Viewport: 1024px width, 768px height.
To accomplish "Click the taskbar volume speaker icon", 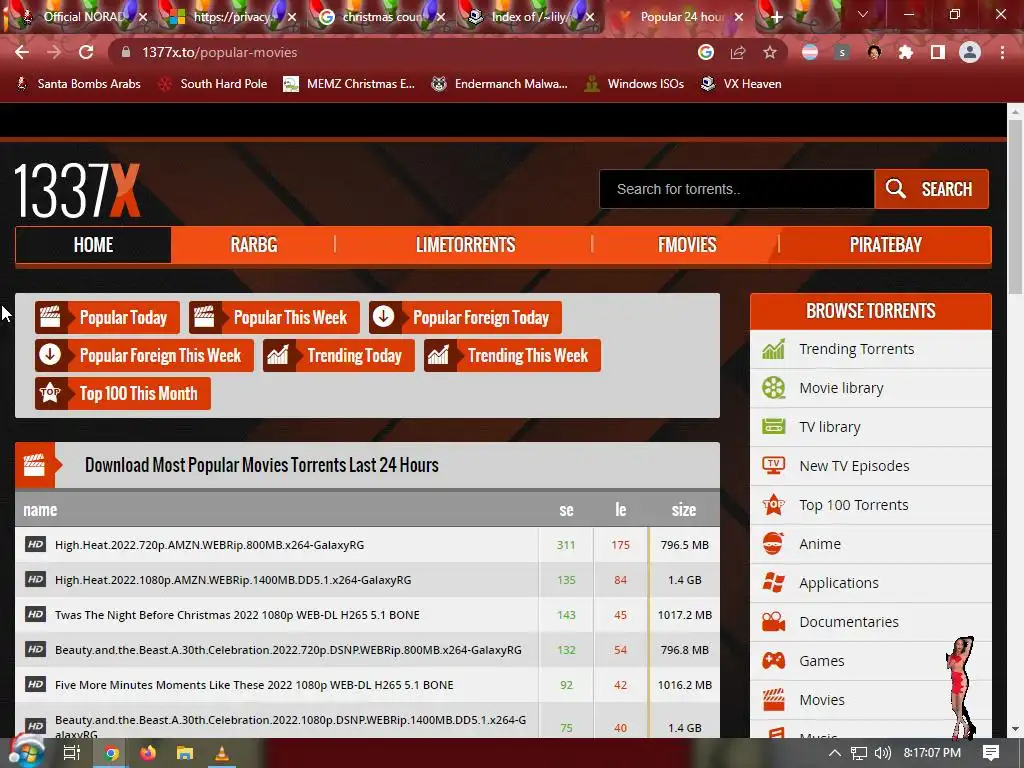I will tap(882, 753).
